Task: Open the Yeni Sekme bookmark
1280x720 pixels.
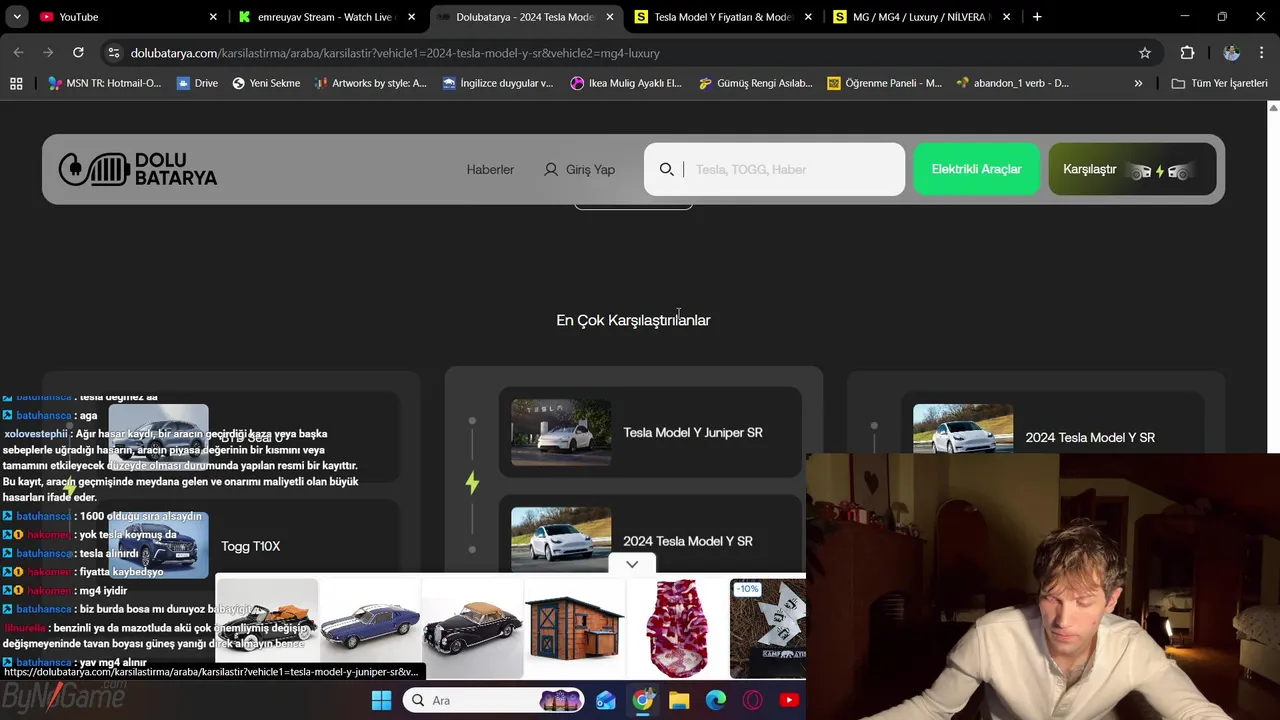Action: 266,83
